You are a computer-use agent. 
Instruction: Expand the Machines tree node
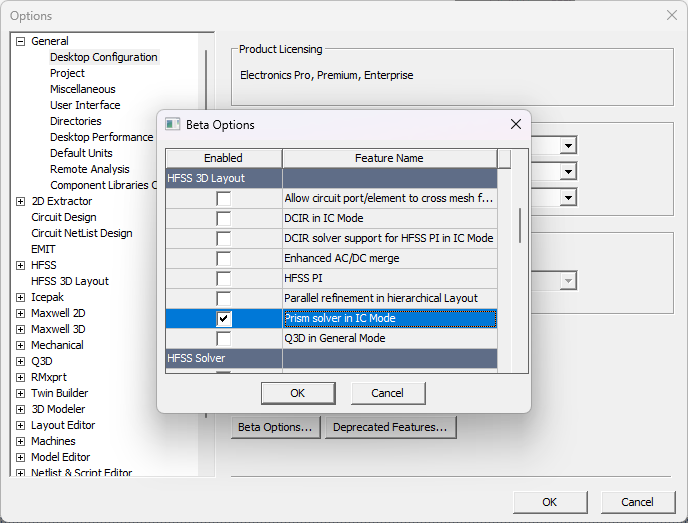pyautogui.click(x=20, y=441)
